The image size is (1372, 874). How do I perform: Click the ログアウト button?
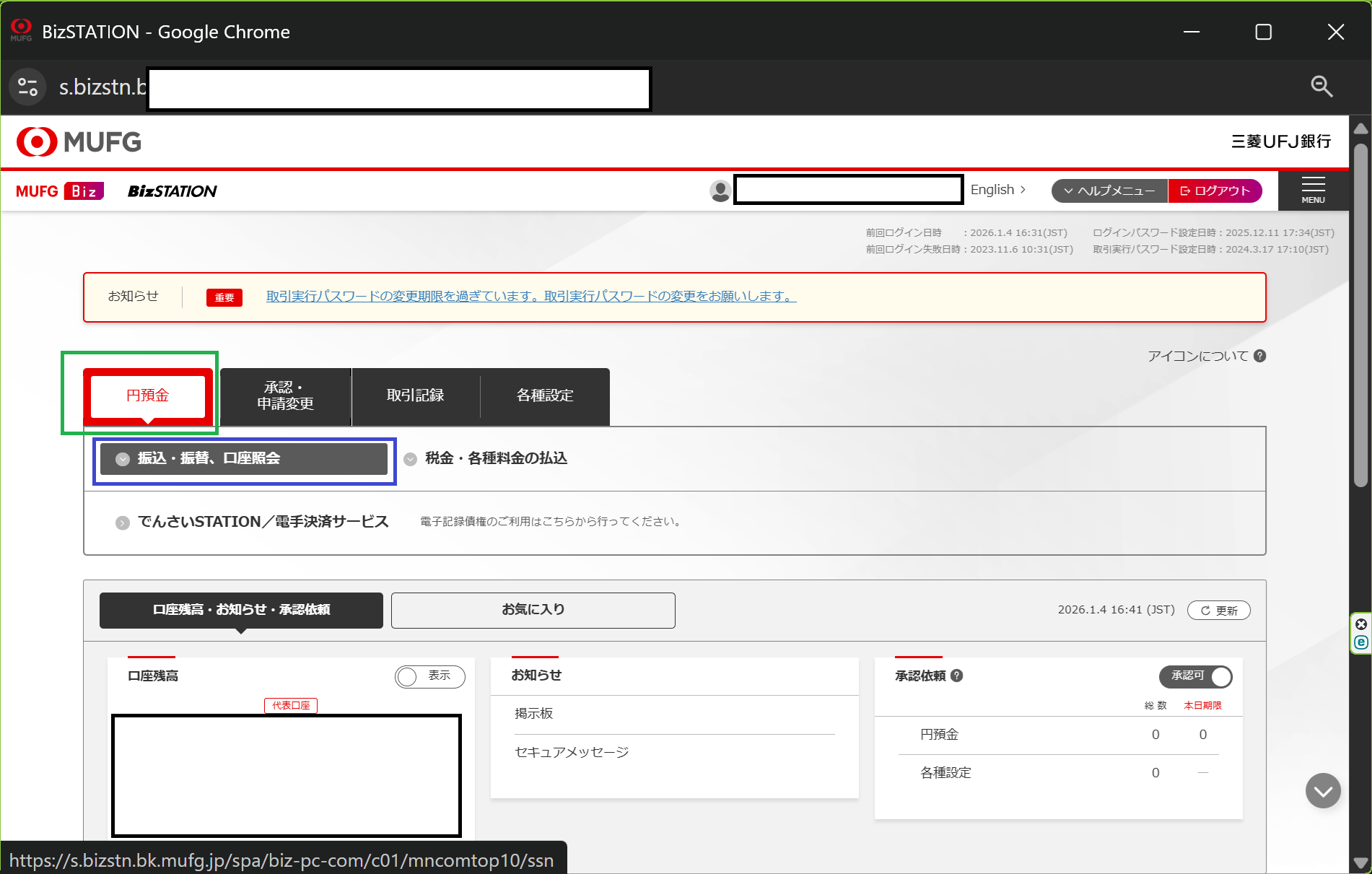[x=1215, y=191]
